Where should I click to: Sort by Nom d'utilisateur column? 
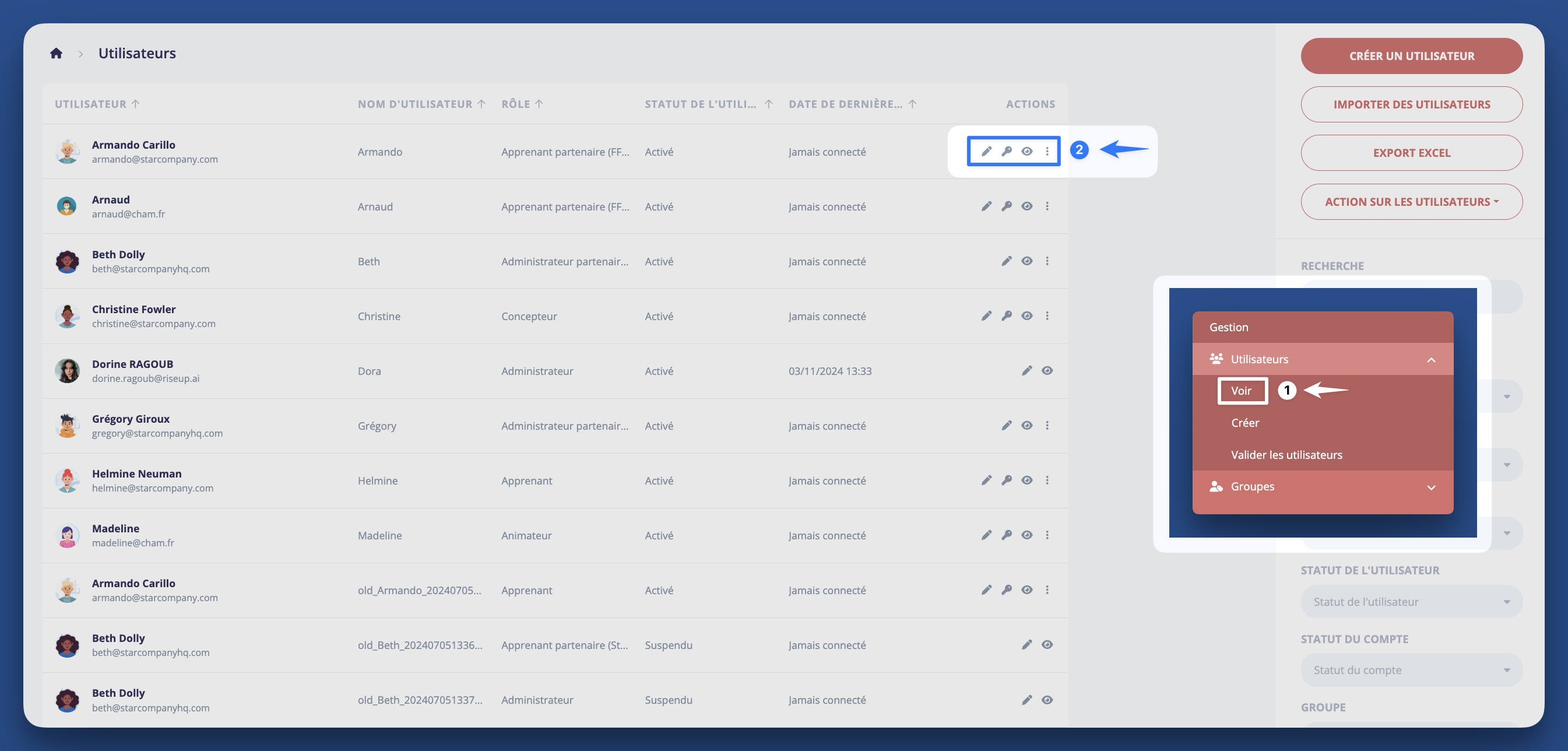click(x=421, y=104)
